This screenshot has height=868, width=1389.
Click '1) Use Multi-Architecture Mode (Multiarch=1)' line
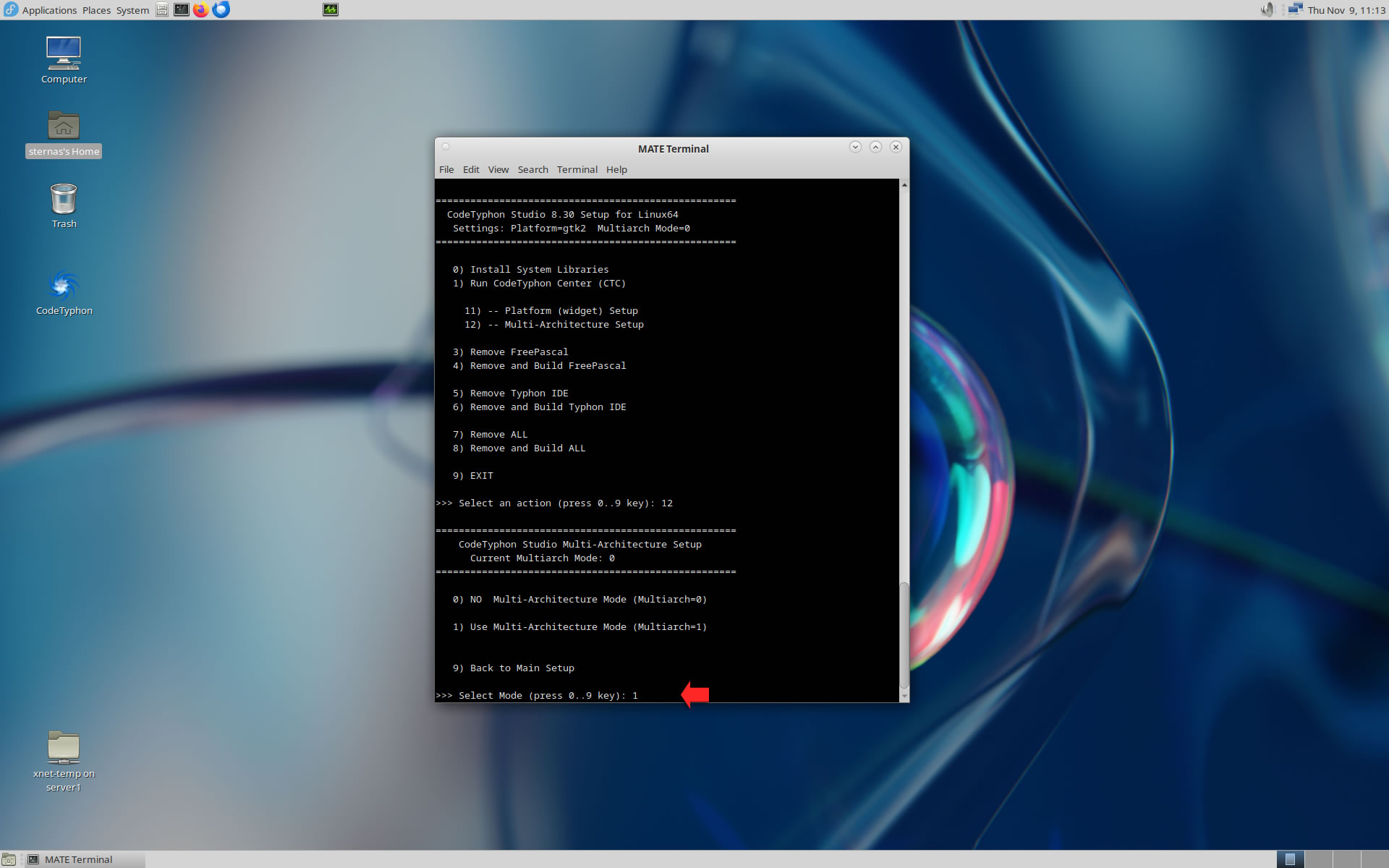[x=579, y=626]
